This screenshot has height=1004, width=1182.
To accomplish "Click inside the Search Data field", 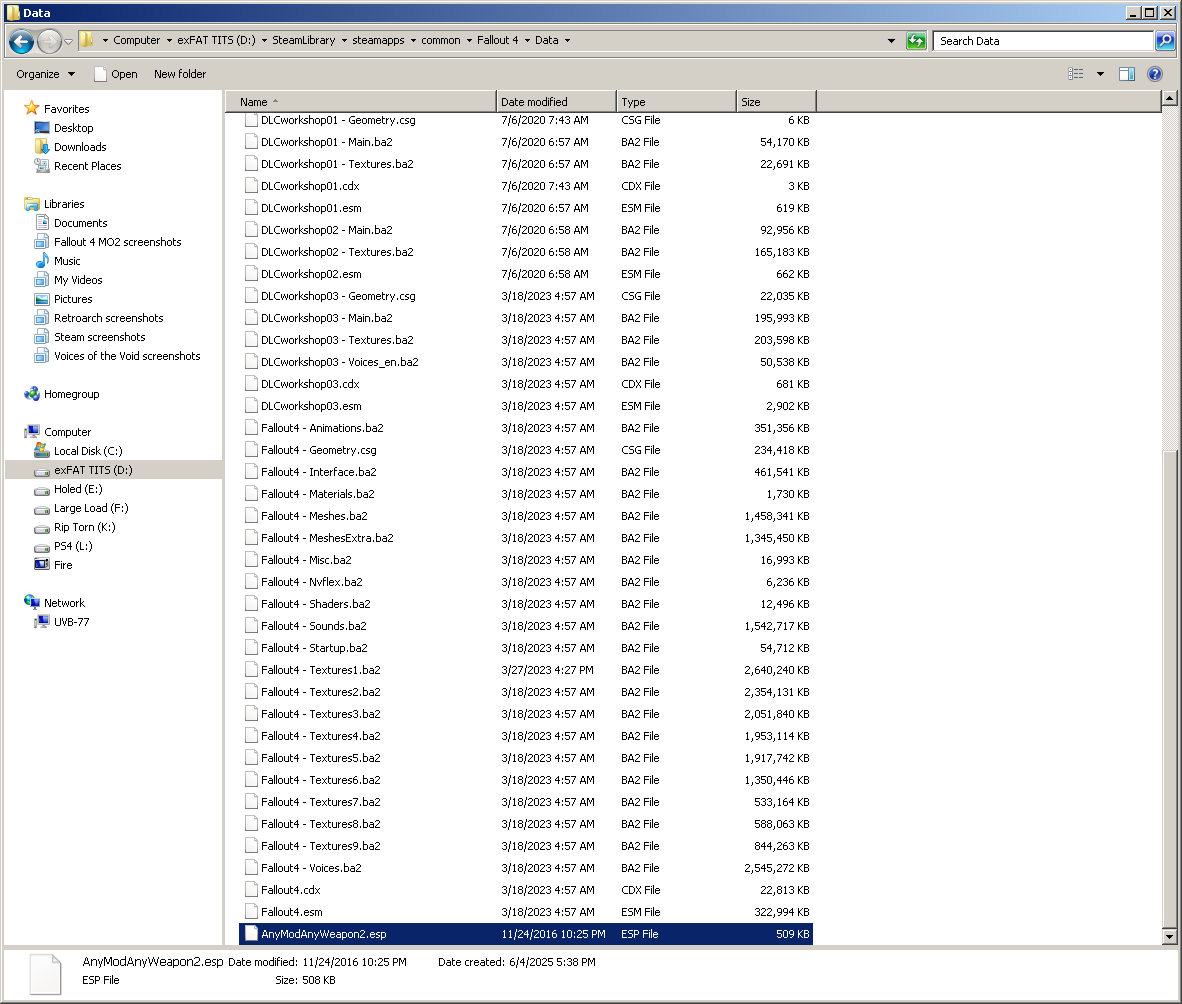I will point(1044,41).
